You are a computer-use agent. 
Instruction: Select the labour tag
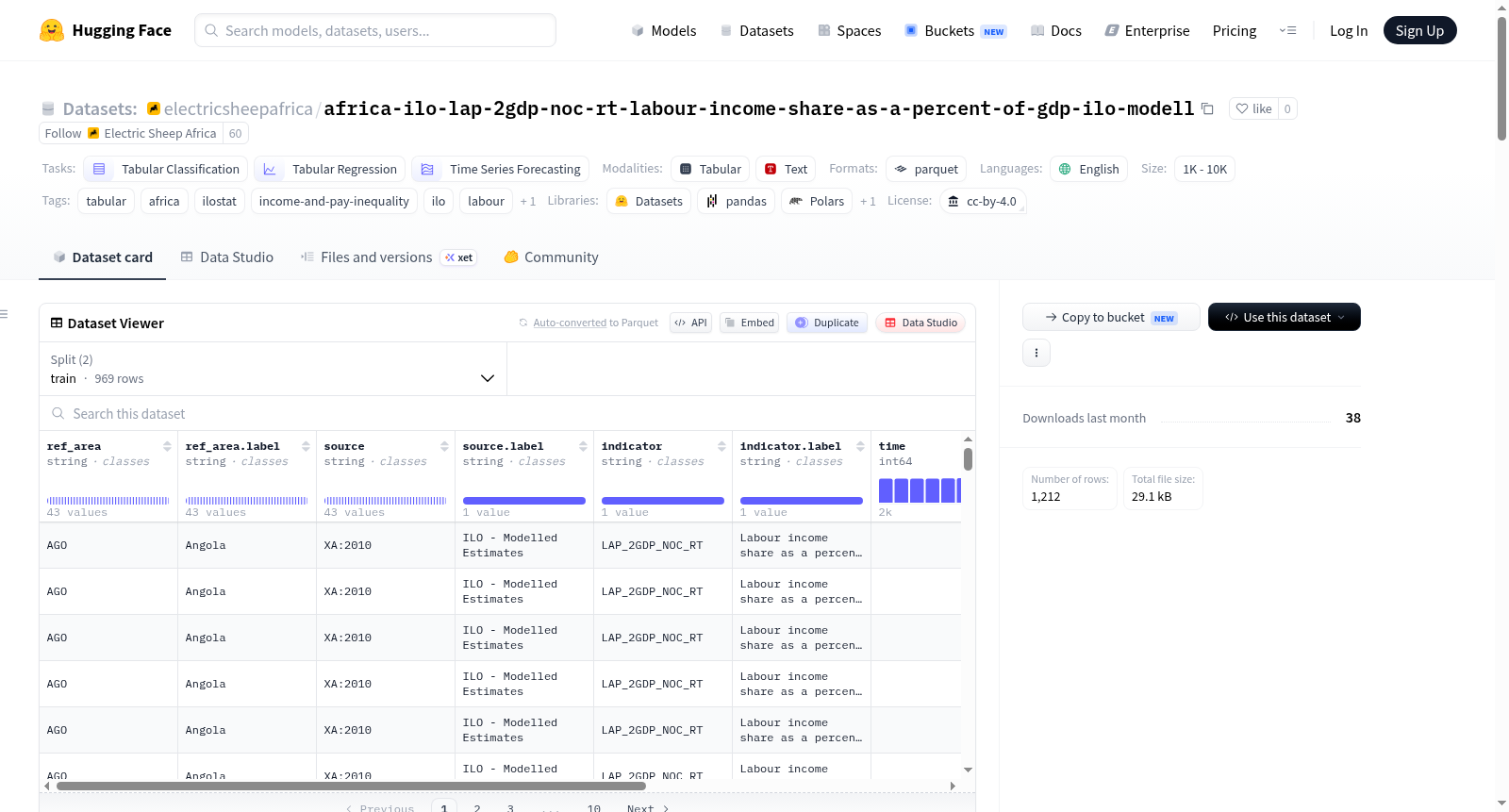pyautogui.click(x=486, y=201)
